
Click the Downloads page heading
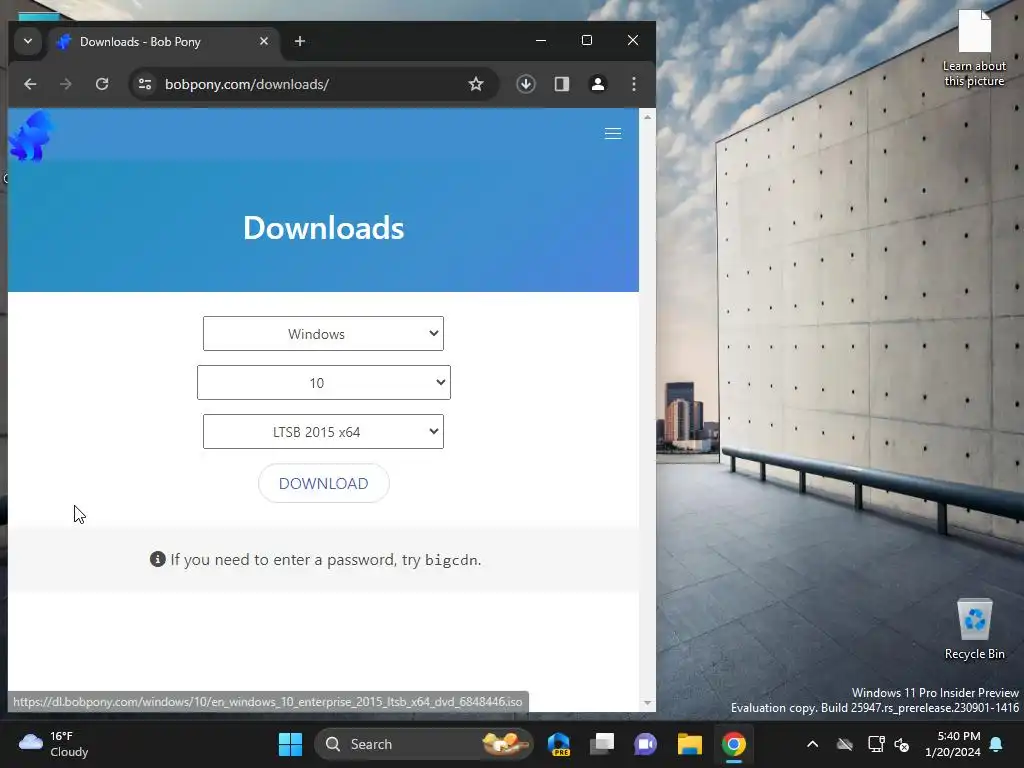pos(323,228)
